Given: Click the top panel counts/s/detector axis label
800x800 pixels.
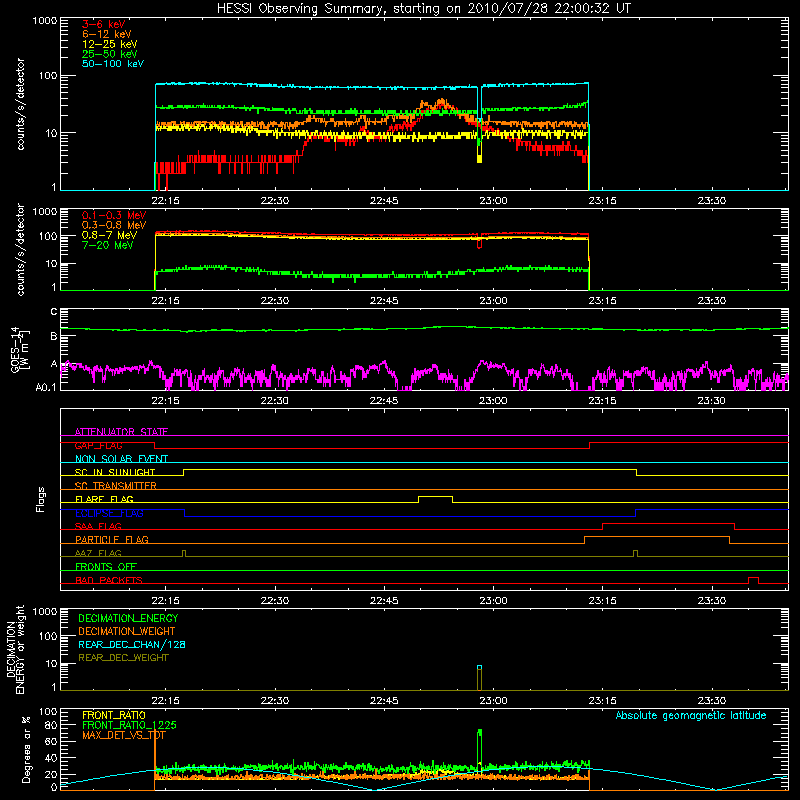Looking at the screenshot, I should point(20,104).
